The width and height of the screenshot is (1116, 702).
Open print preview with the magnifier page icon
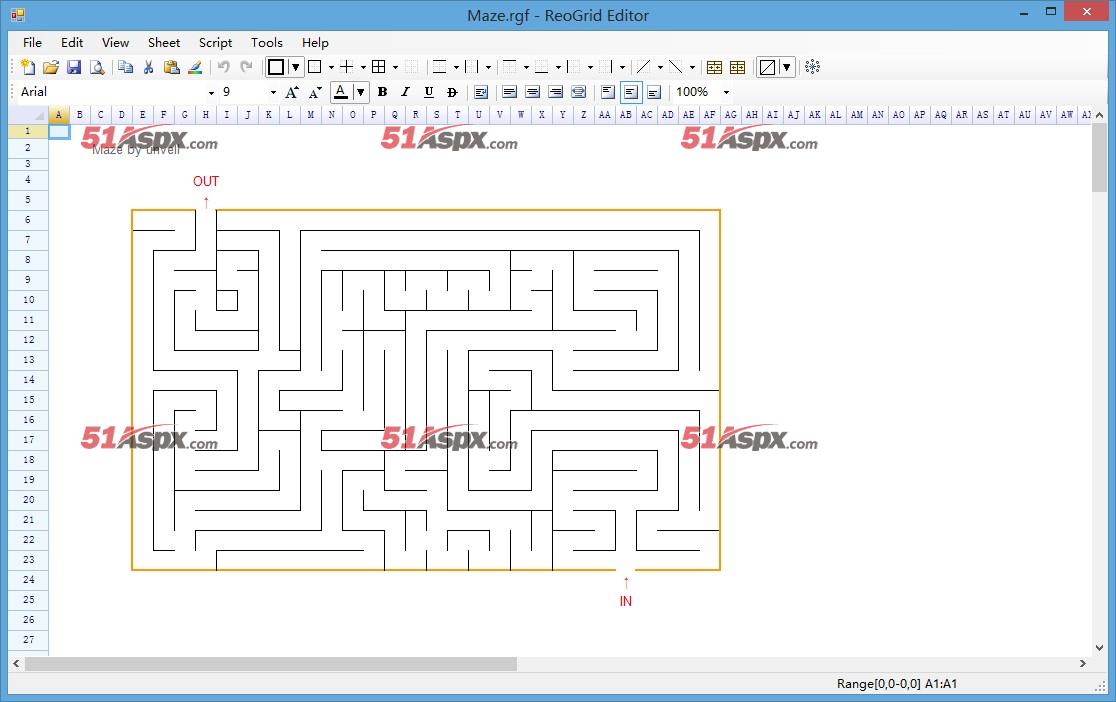coord(97,67)
